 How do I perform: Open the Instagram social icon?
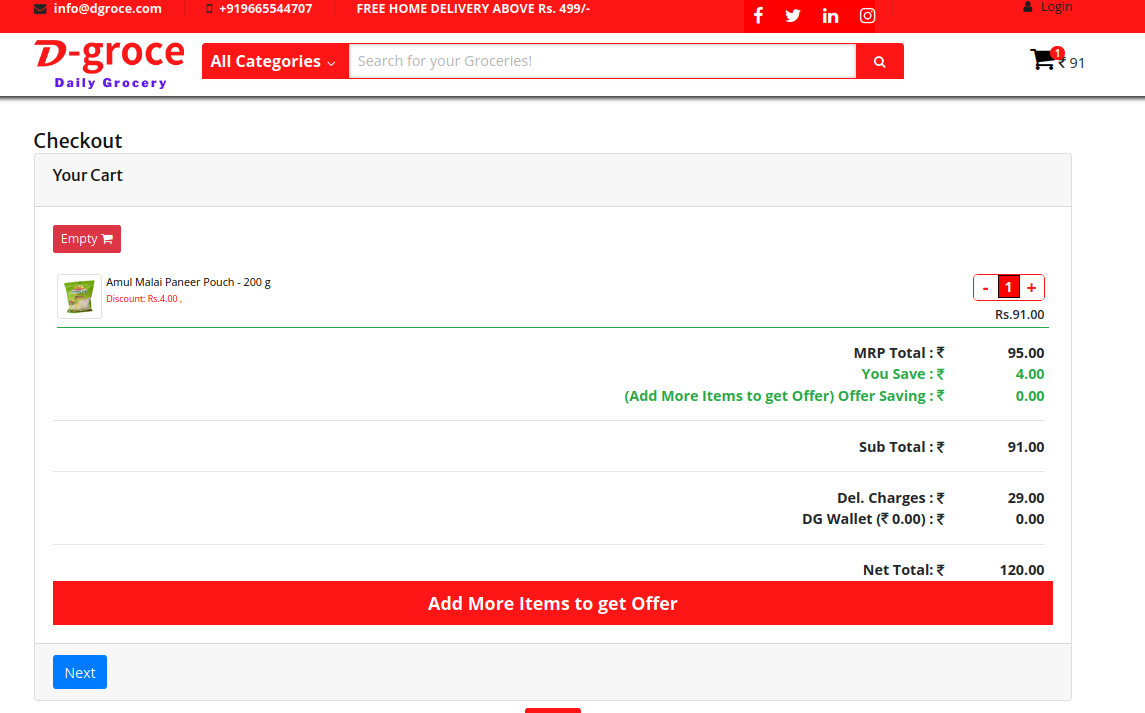pyautogui.click(x=868, y=16)
